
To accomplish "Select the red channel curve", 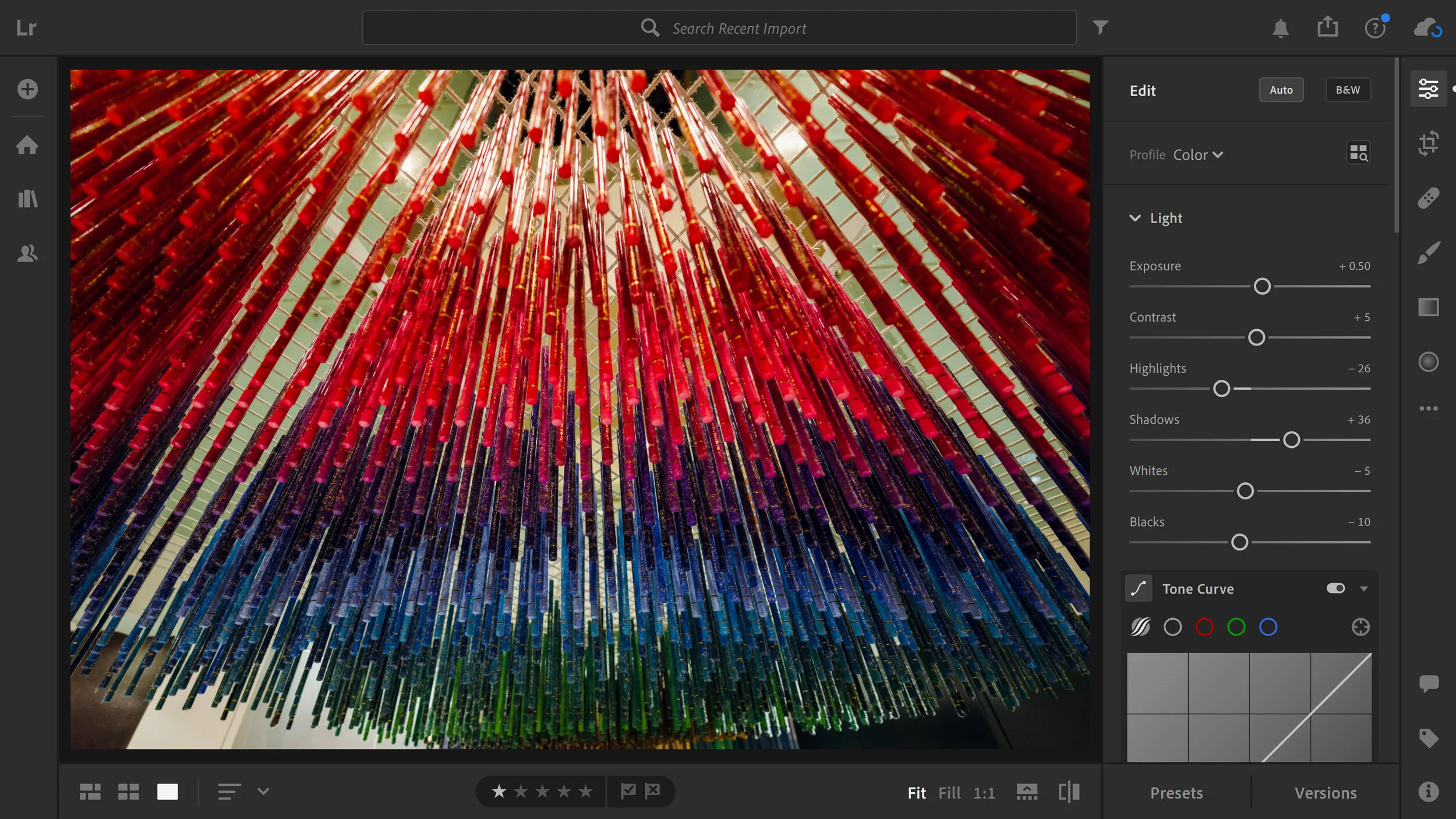I will pyautogui.click(x=1204, y=627).
